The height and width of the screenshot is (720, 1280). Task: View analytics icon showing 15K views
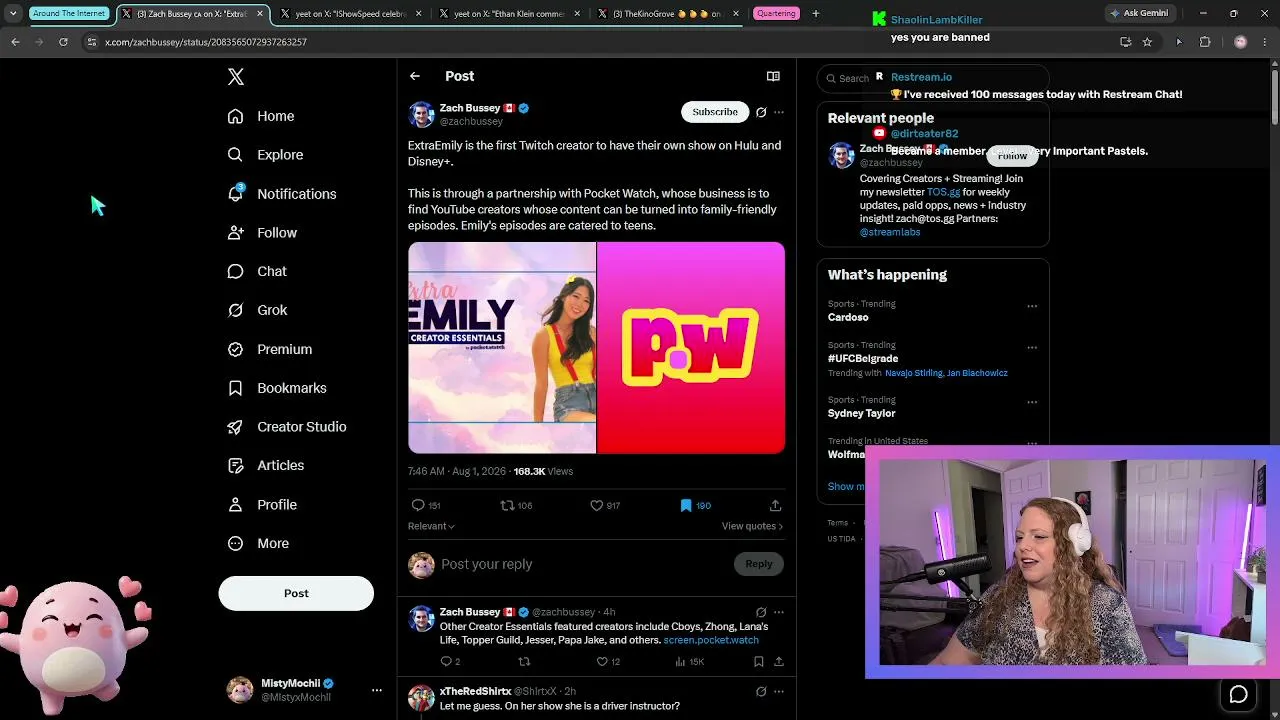point(681,661)
